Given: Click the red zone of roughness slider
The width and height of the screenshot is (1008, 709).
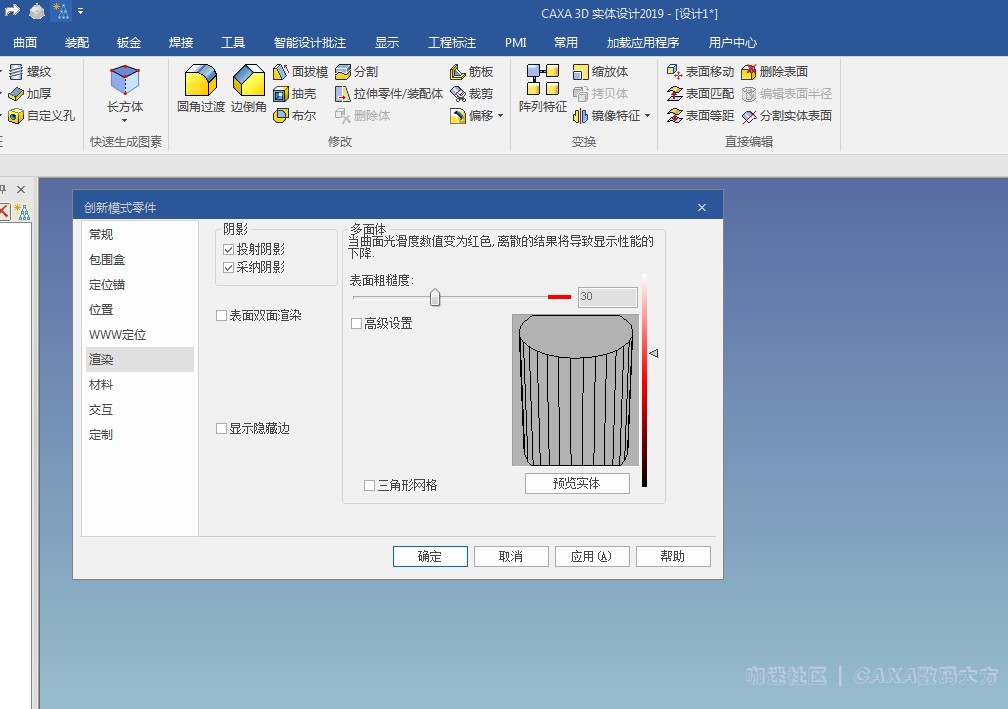Looking at the screenshot, I should pyautogui.click(x=559, y=296).
